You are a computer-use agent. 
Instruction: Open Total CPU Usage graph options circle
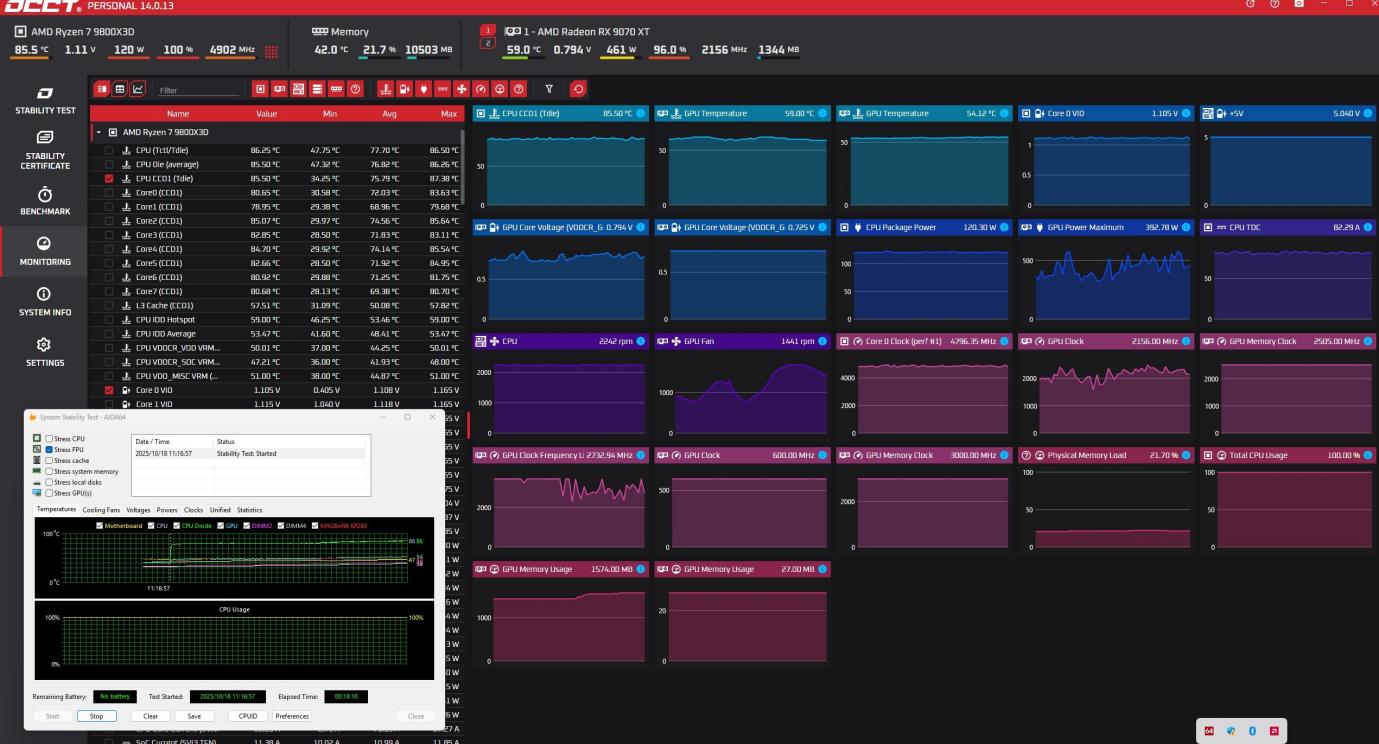pyautogui.click(x=1368, y=455)
